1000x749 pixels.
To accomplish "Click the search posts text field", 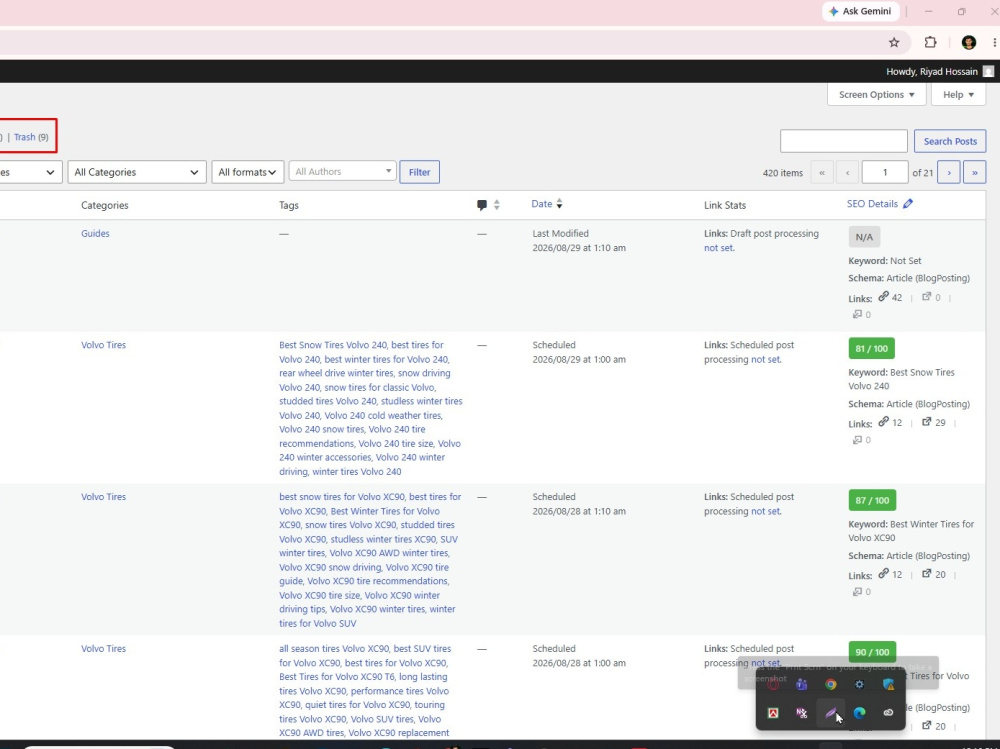I will tap(843, 141).
